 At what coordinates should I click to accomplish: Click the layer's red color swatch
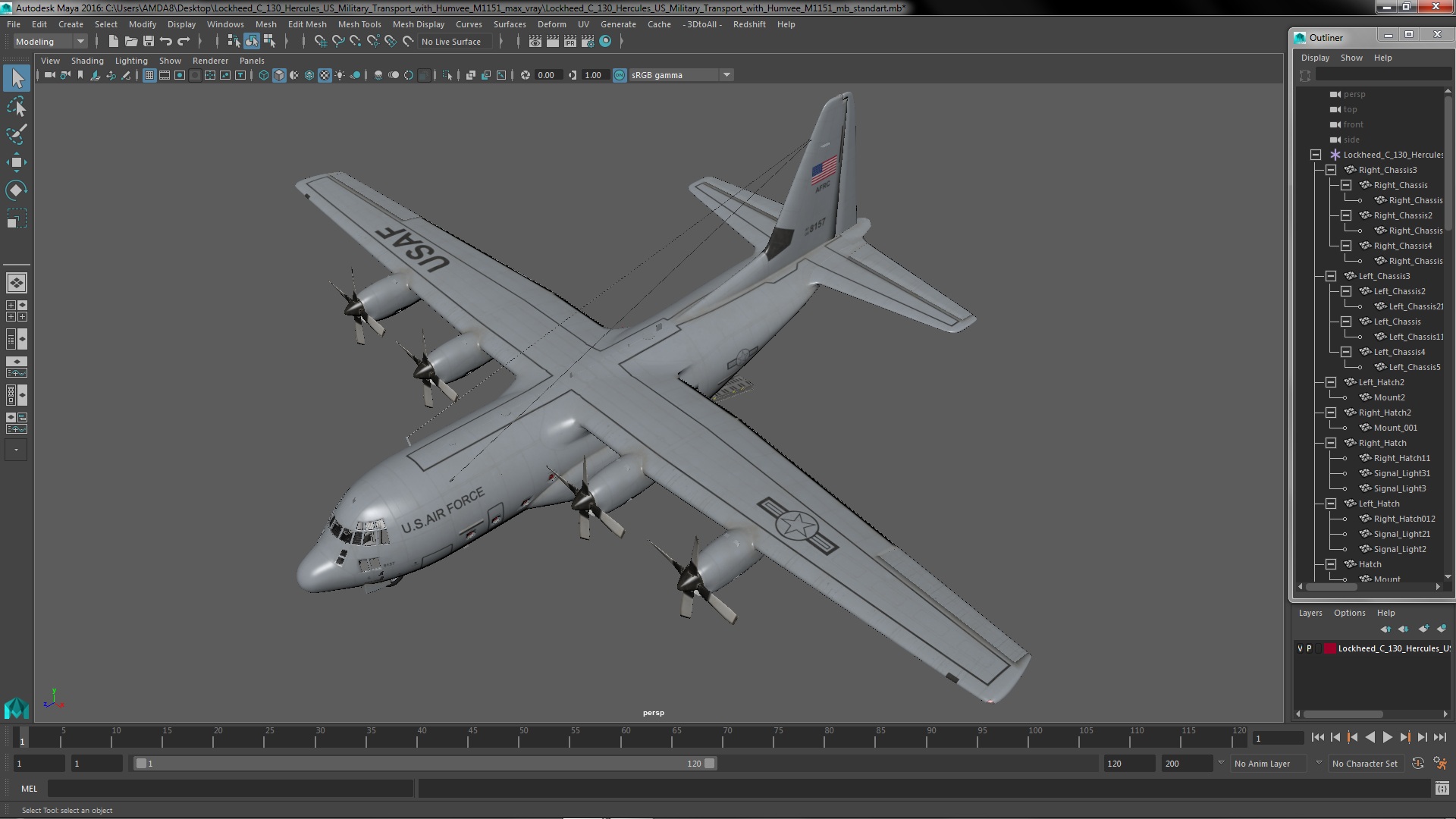(x=1329, y=648)
